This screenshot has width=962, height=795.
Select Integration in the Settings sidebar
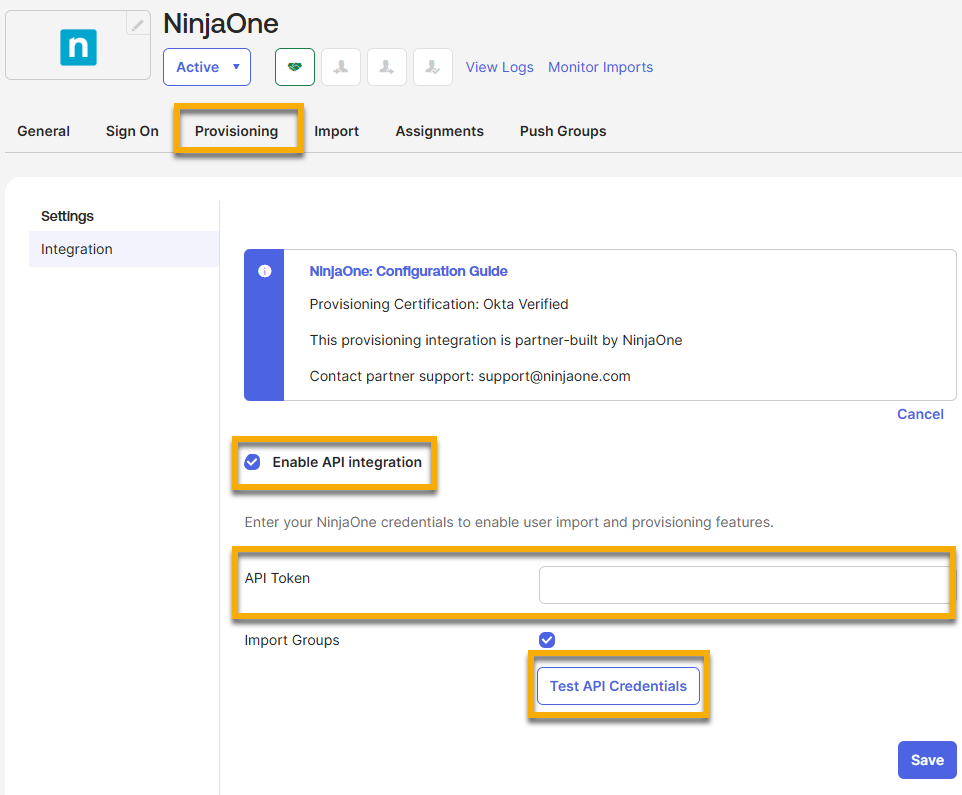[77, 249]
